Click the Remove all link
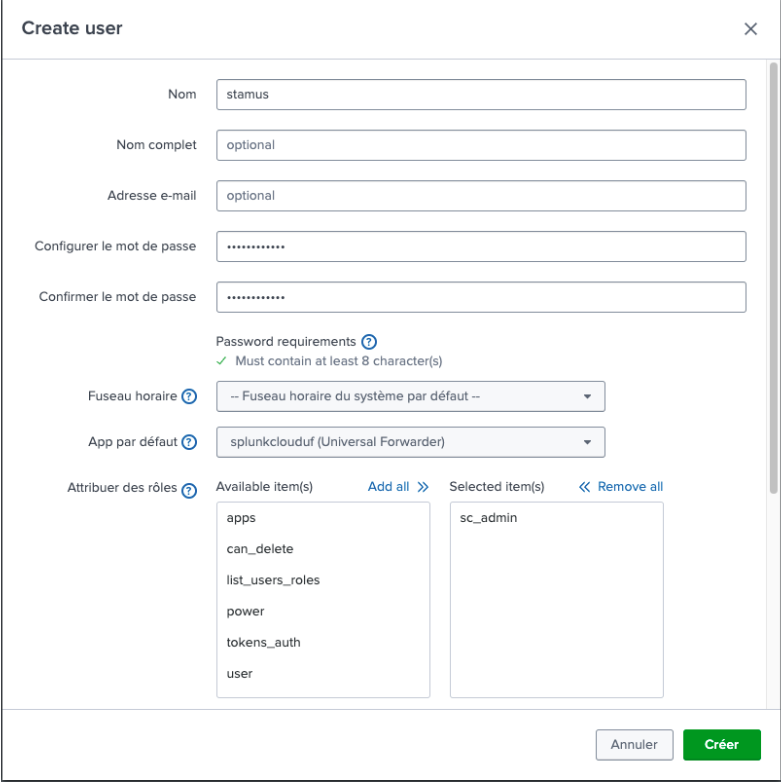 [620, 487]
